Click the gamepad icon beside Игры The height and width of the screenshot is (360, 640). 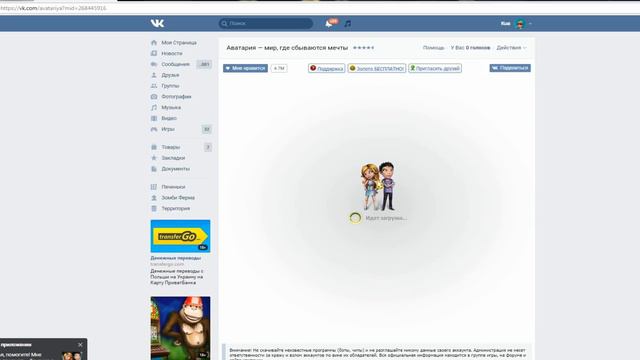(154, 129)
